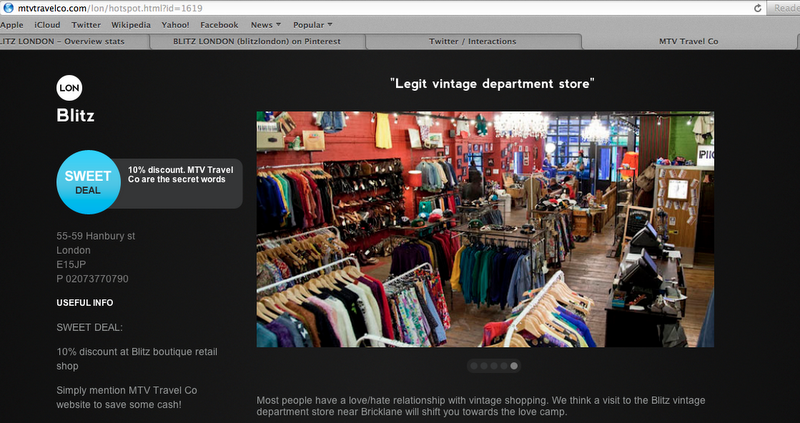Switch to Twitter / Interactions tab
The height and width of the screenshot is (423, 800).
tap(473, 41)
